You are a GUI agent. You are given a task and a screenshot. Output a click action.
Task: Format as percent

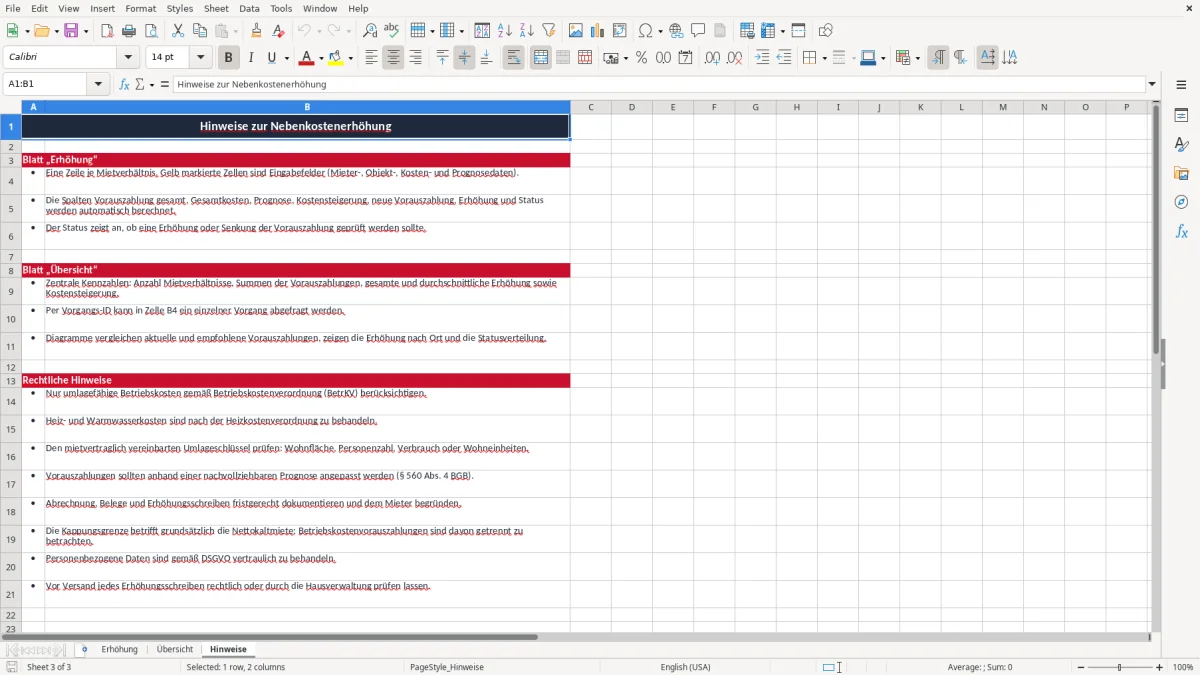pyautogui.click(x=641, y=58)
